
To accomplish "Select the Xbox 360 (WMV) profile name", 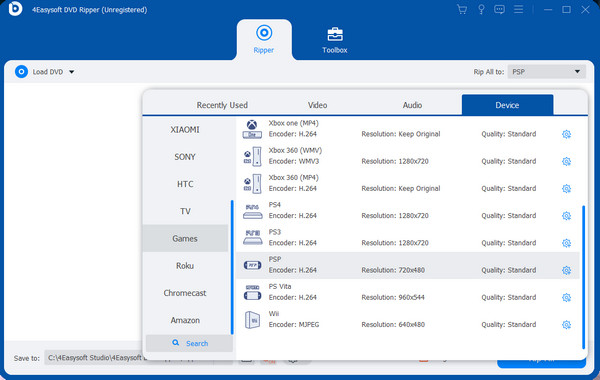I will point(295,150).
